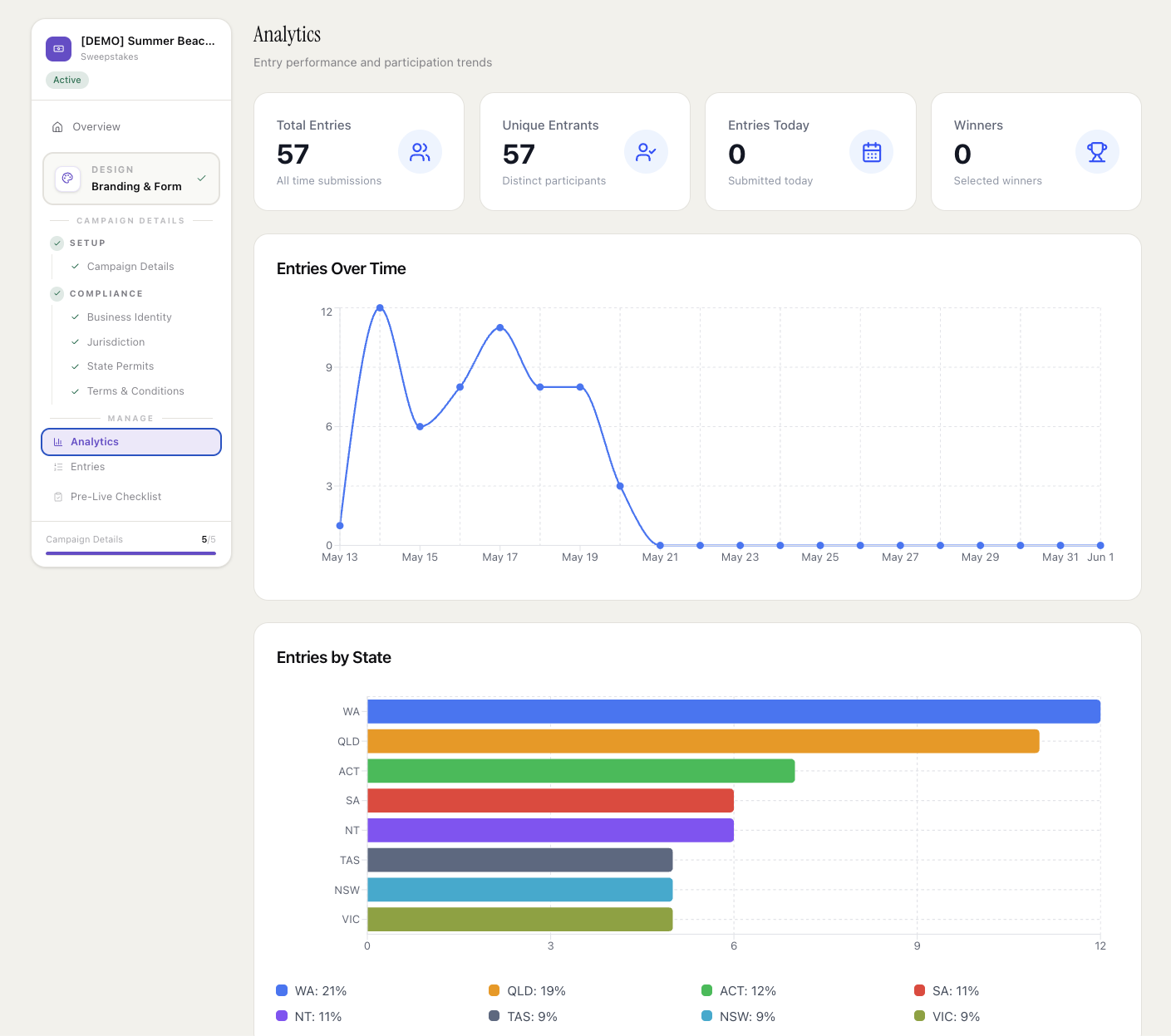The image size is (1171, 1036).
Task: Open Pre-Live Checklist
Action: (131, 497)
